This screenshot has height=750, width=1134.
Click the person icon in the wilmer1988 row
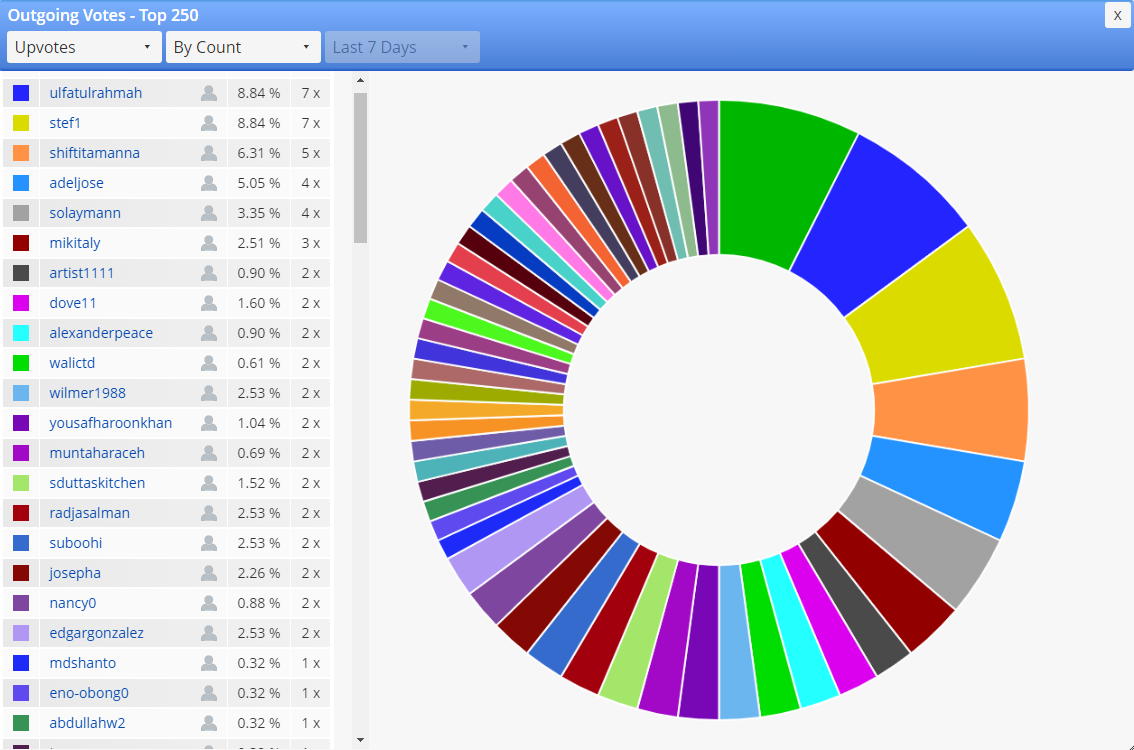coord(209,393)
